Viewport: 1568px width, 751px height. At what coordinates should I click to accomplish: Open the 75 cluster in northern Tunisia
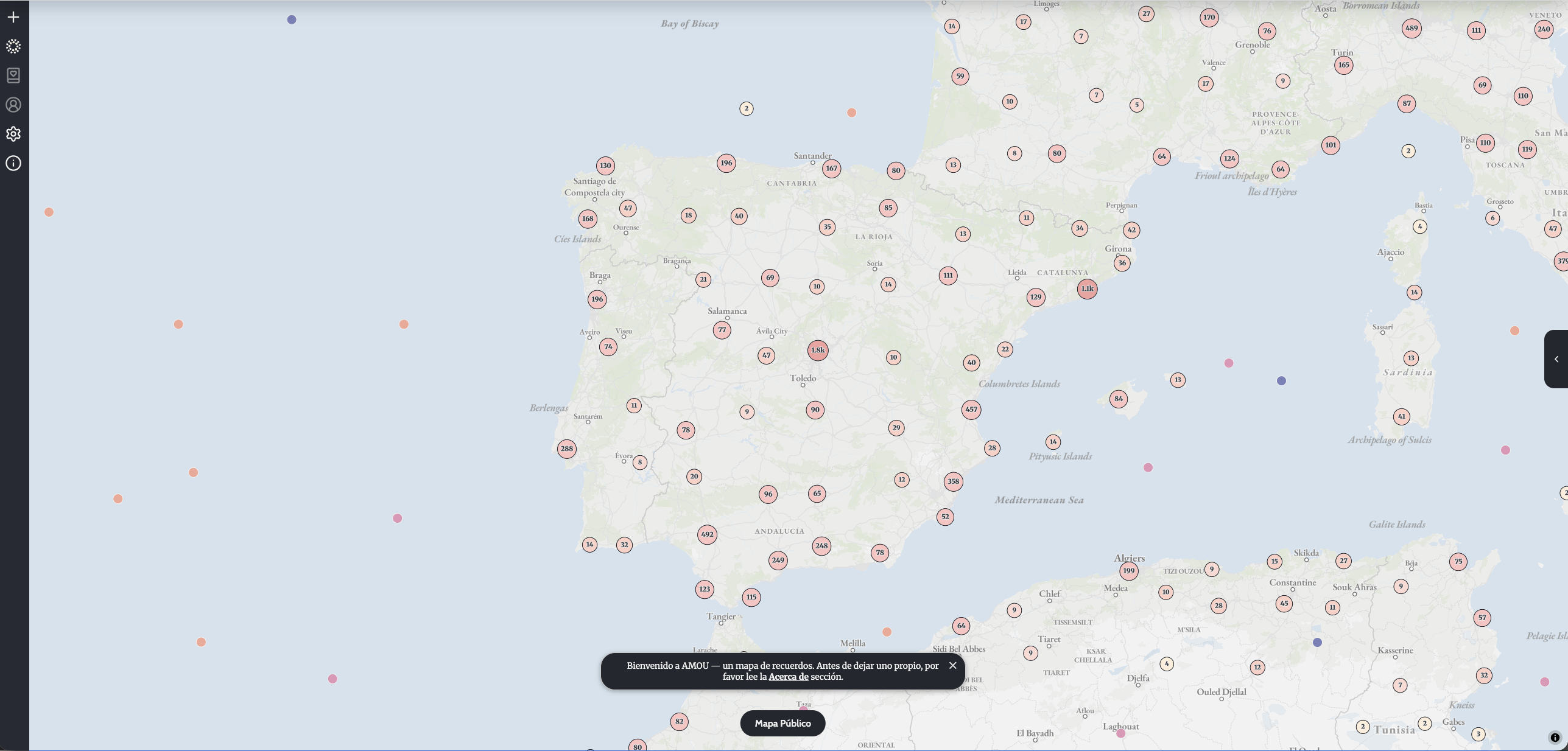pos(1458,562)
